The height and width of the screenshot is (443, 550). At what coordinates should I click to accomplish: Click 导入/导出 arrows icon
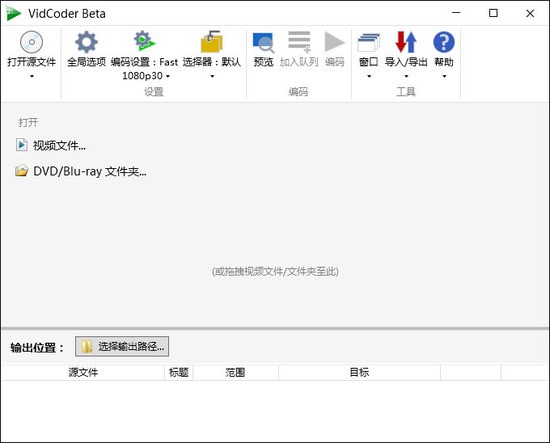point(406,42)
